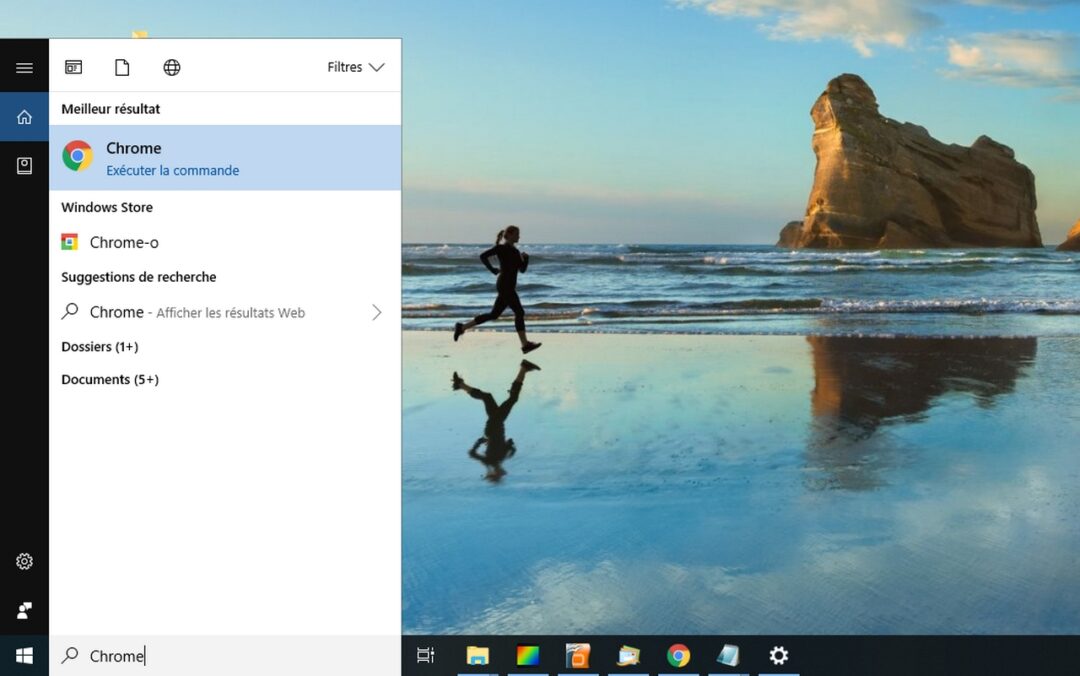Screen dimensions: 1080x676
Task: Expand the Documents (5+) group
Action: point(110,380)
